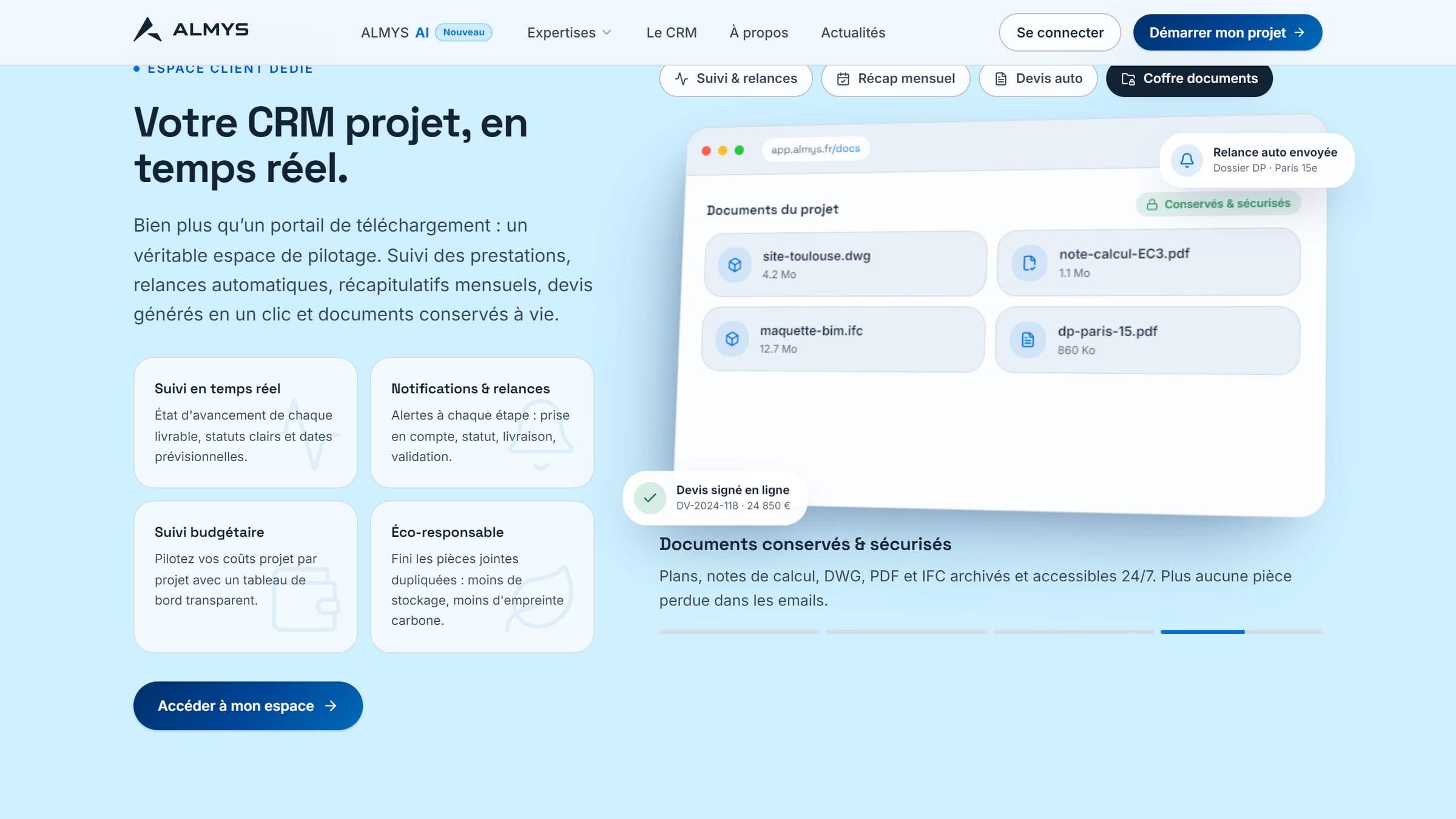Viewport: 1456px width, 819px height.
Task: Open Actualités from the navbar
Action: 853,33
